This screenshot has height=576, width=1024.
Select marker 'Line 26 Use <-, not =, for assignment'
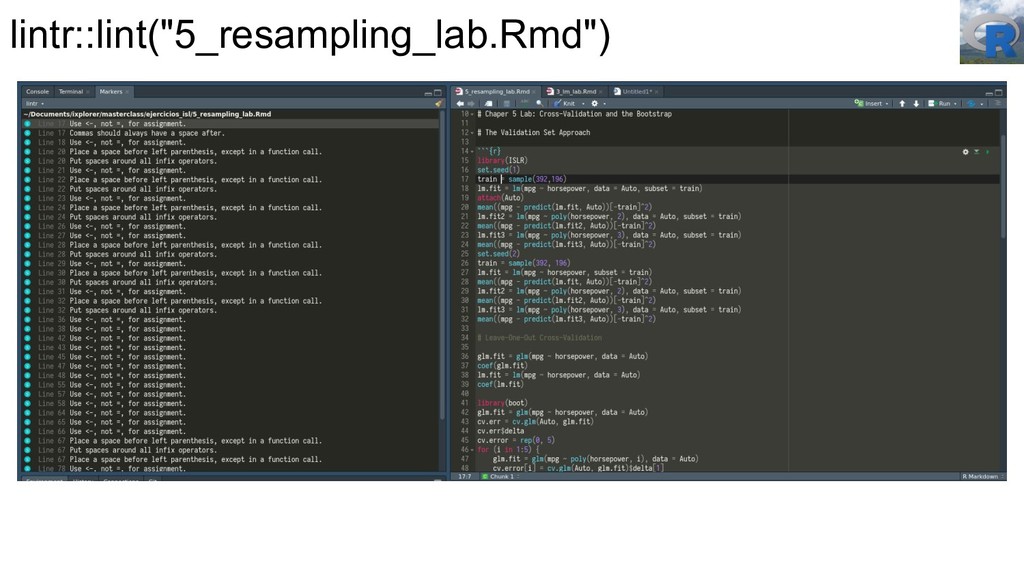point(232,227)
